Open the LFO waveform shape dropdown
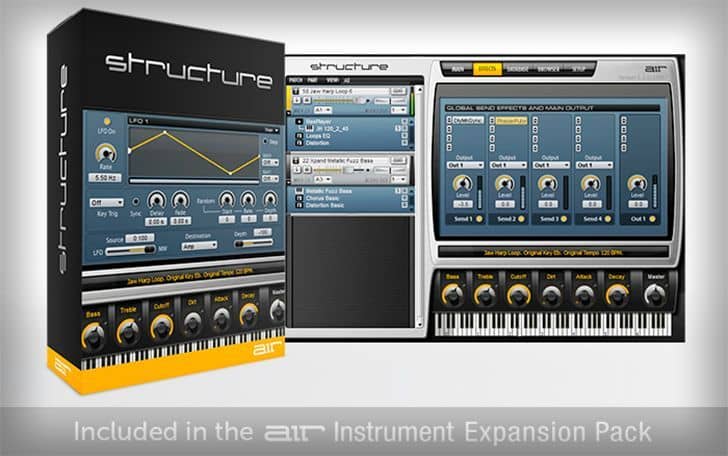 (x=272, y=130)
